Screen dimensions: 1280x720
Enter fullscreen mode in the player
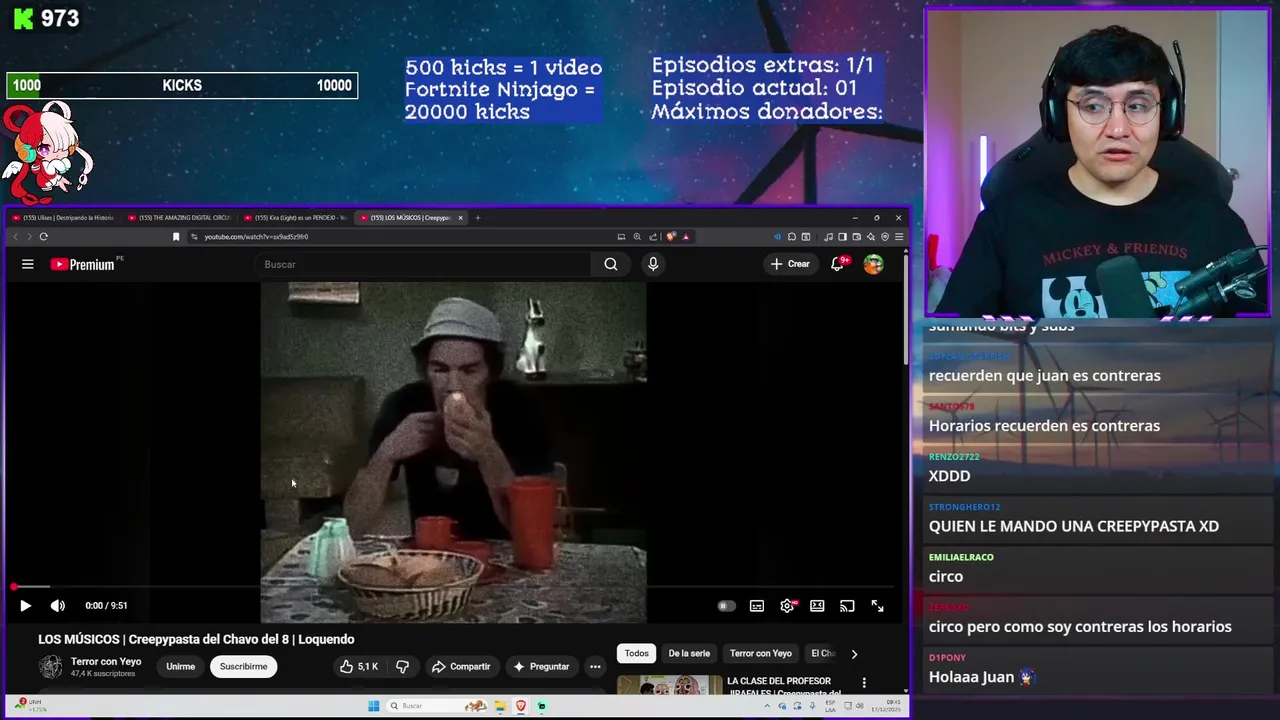click(877, 606)
